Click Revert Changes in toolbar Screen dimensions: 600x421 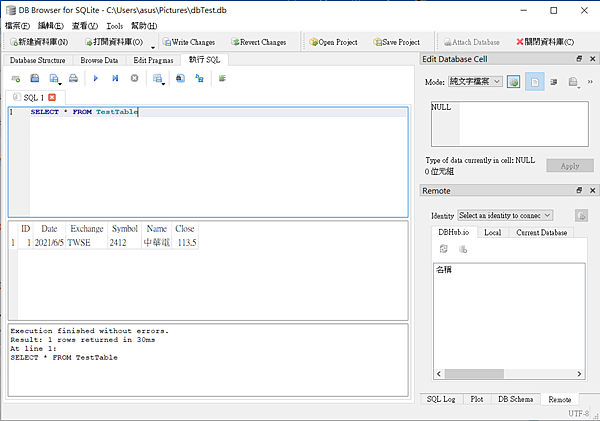click(x=259, y=42)
